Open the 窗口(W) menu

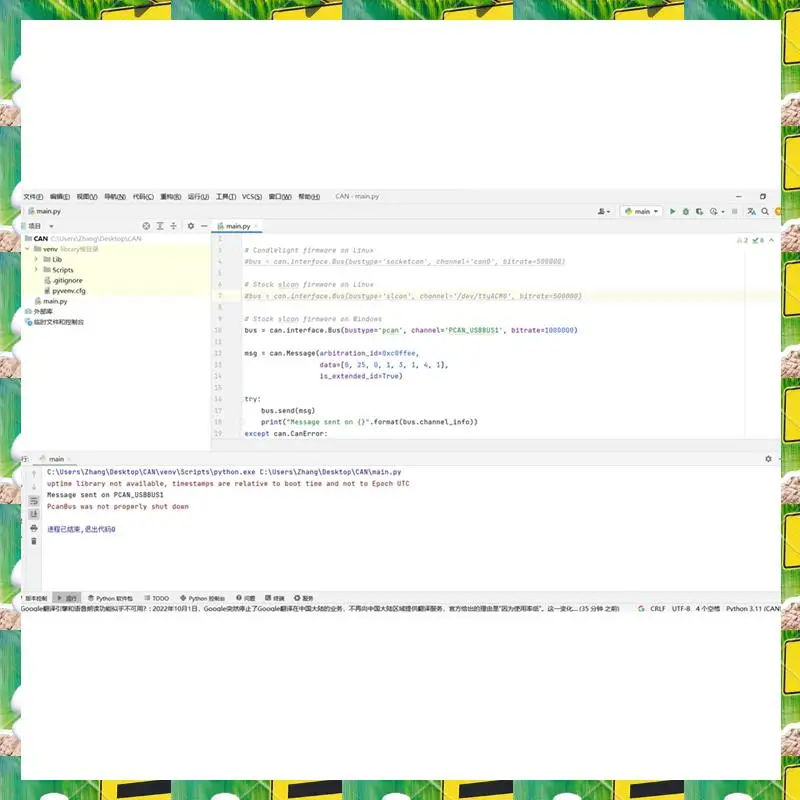280,196
